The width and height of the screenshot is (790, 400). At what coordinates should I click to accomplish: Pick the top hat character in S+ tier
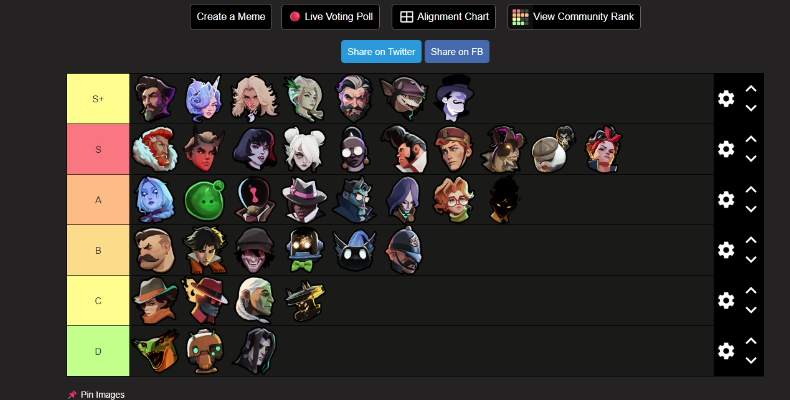[454, 98]
